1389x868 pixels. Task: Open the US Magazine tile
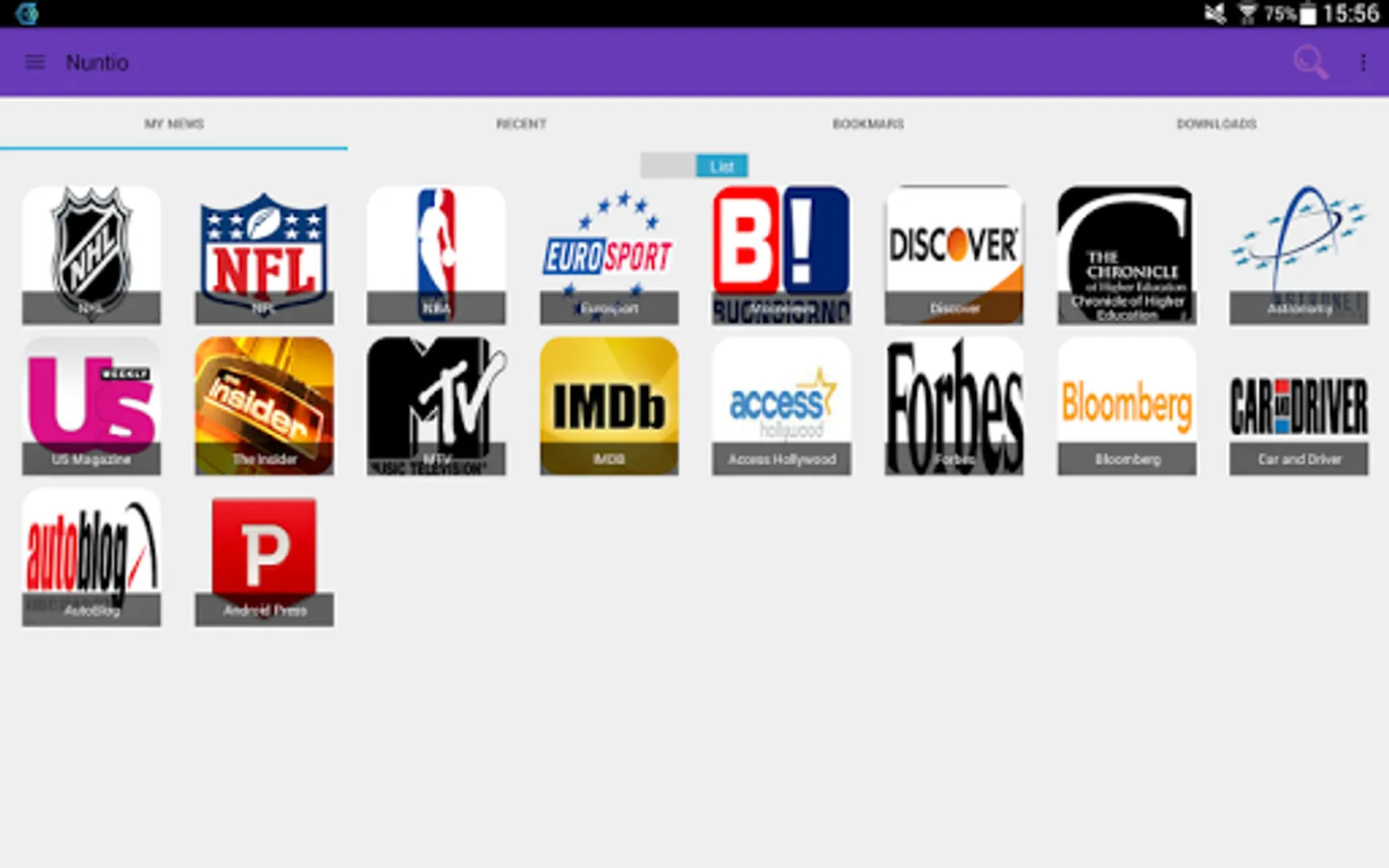click(92, 406)
